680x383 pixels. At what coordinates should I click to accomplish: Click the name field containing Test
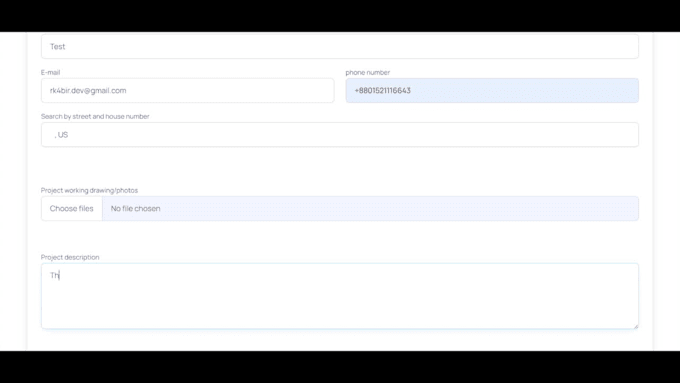pyautogui.click(x=340, y=46)
